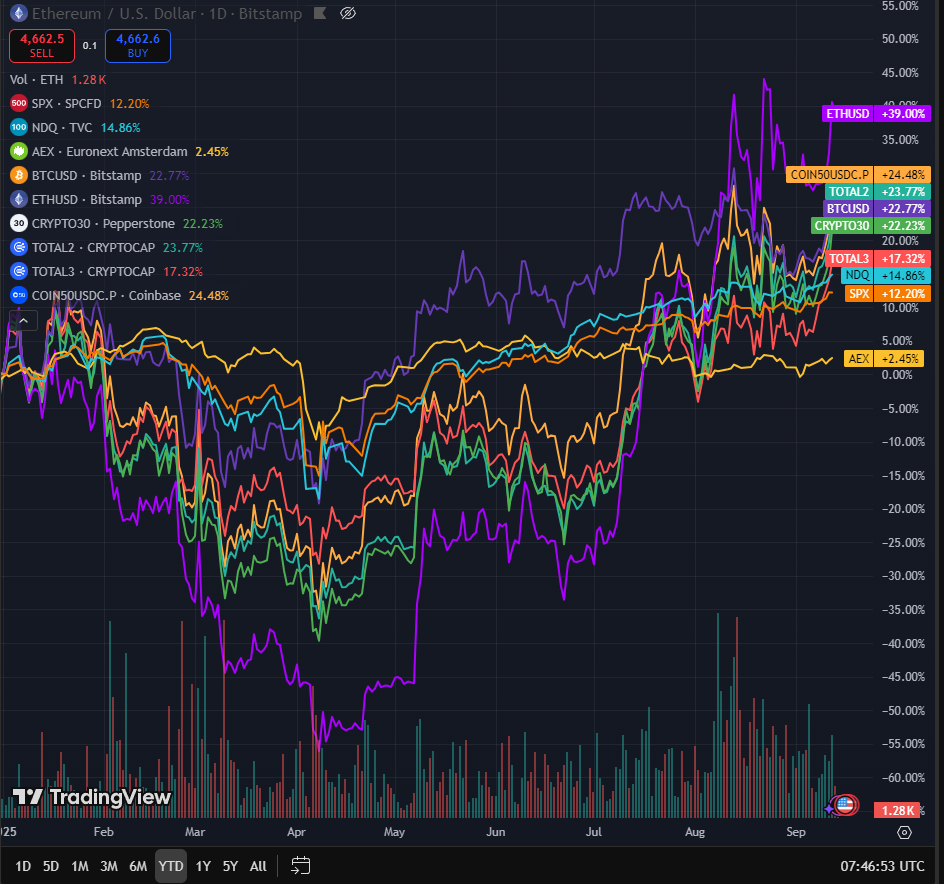944x884 pixels.
Task: Click the TOTAL3 +17.32% price label
Action: [878, 258]
